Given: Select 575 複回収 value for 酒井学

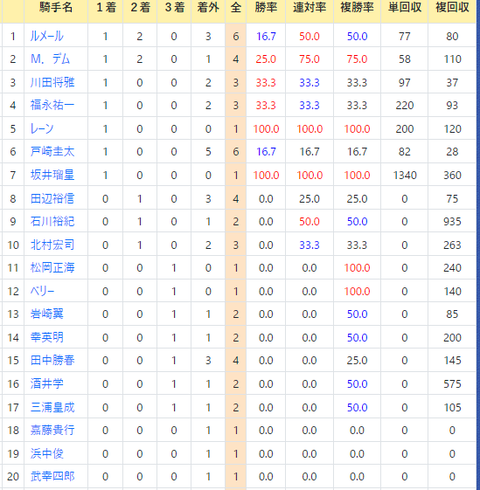Looking at the screenshot, I should 452,384.
